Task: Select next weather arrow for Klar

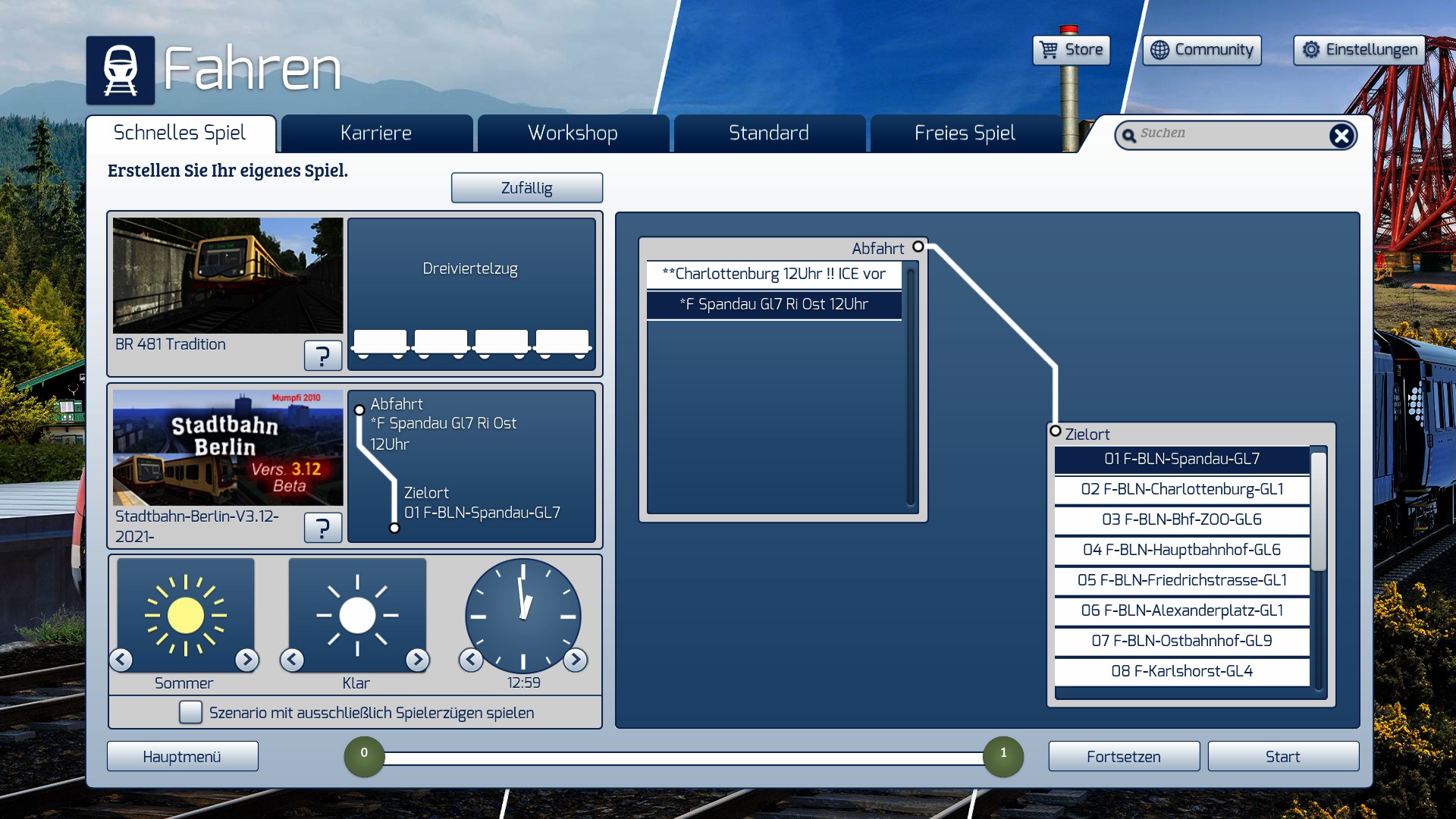Action: tap(417, 660)
